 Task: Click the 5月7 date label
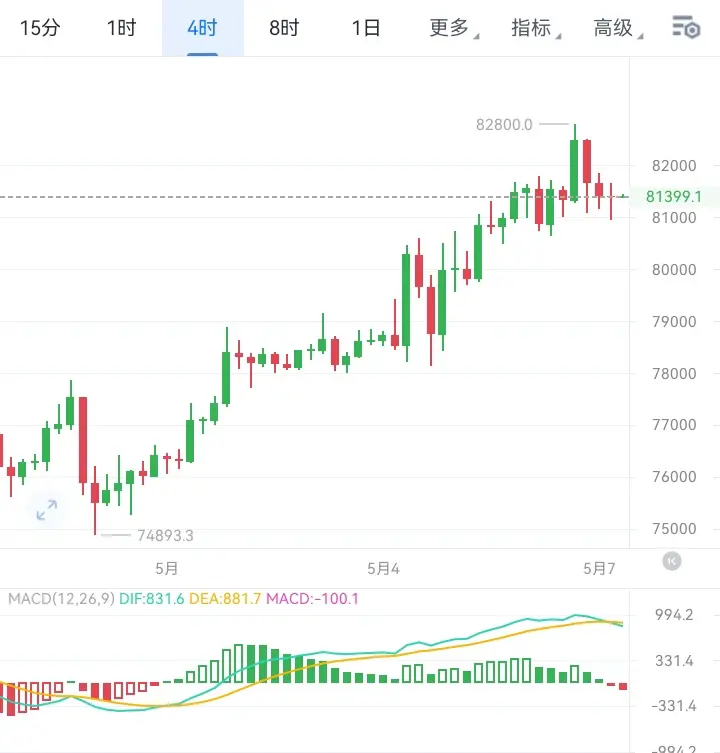point(599,569)
